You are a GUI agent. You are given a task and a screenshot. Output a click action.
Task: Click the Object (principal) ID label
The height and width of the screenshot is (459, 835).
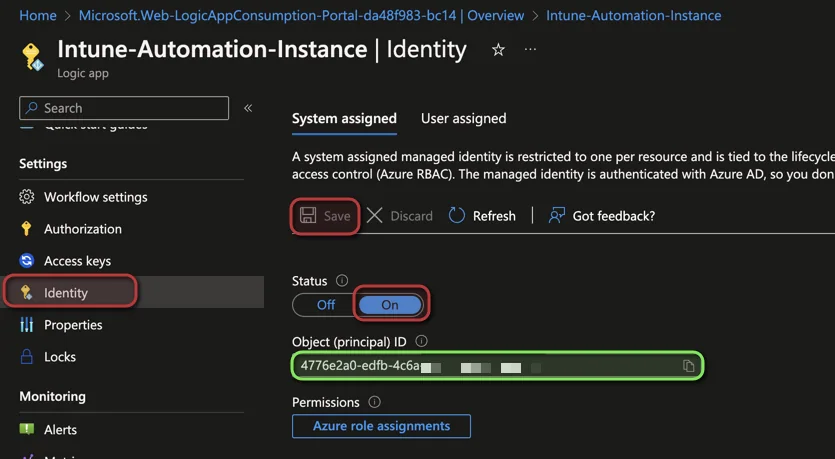click(349, 342)
